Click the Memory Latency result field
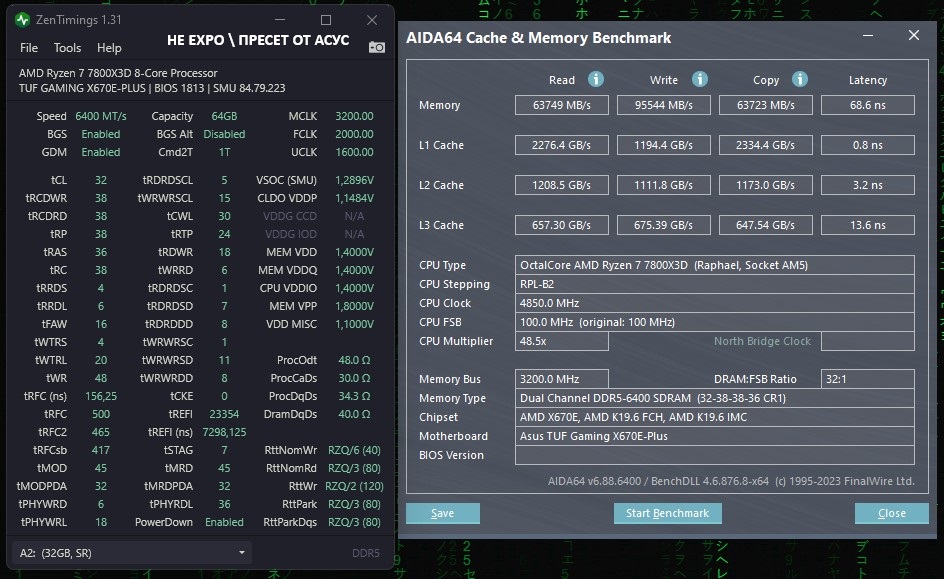Image resolution: width=944 pixels, height=579 pixels. pos(868,105)
